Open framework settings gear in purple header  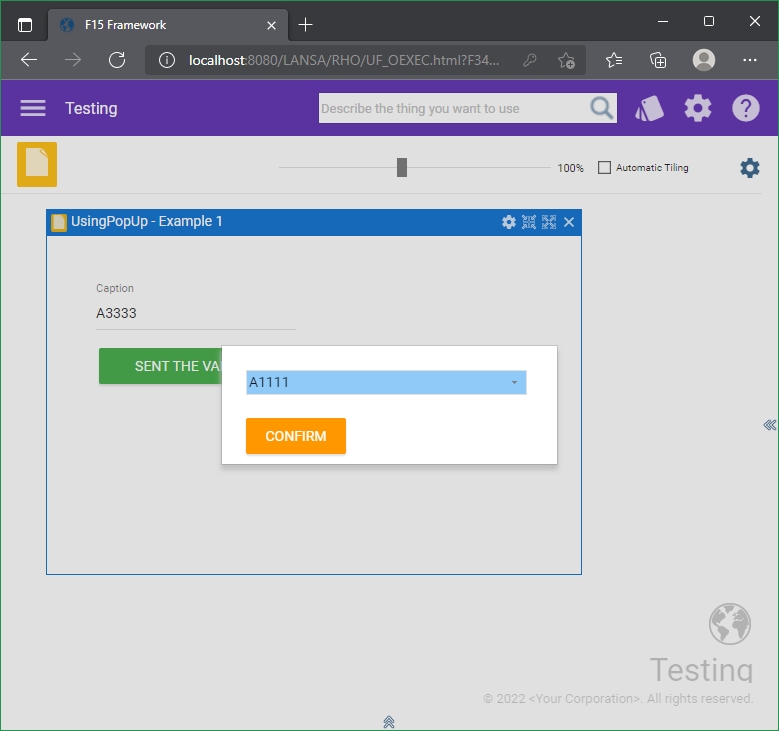coord(697,108)
